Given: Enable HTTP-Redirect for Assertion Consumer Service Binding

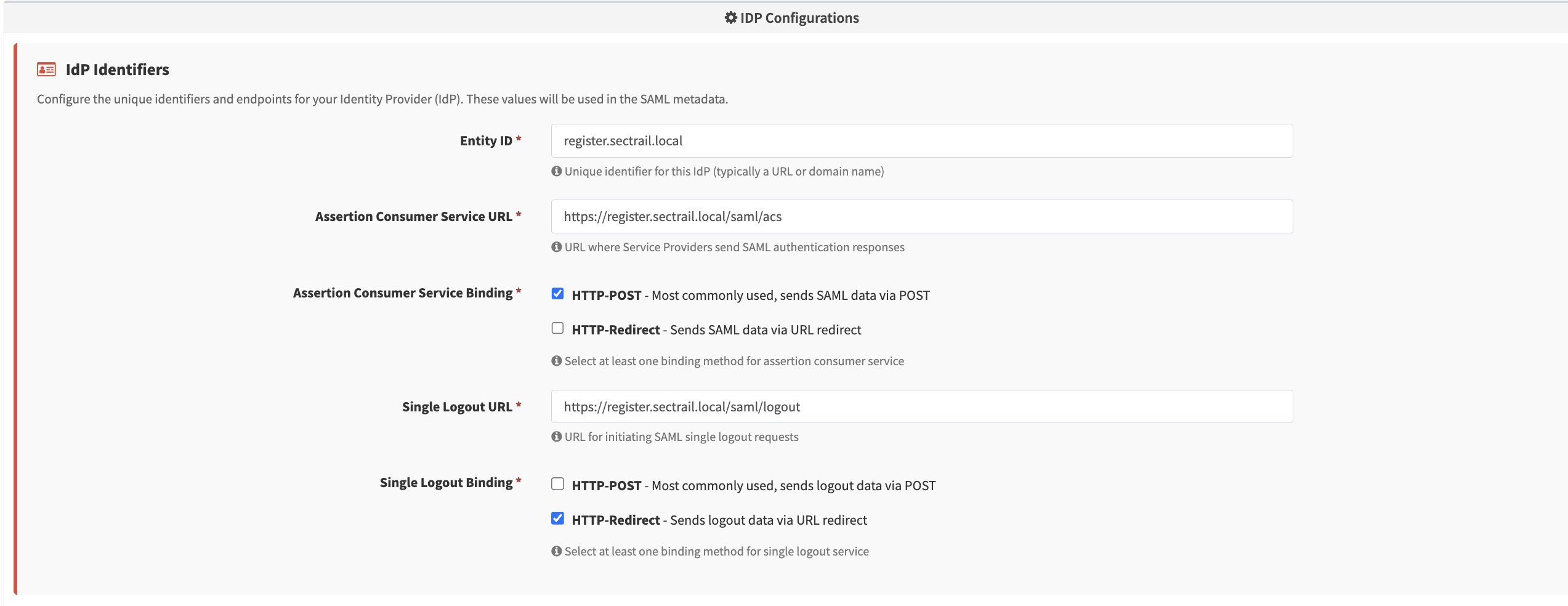Looking at the screenshot, I should 557,328.
